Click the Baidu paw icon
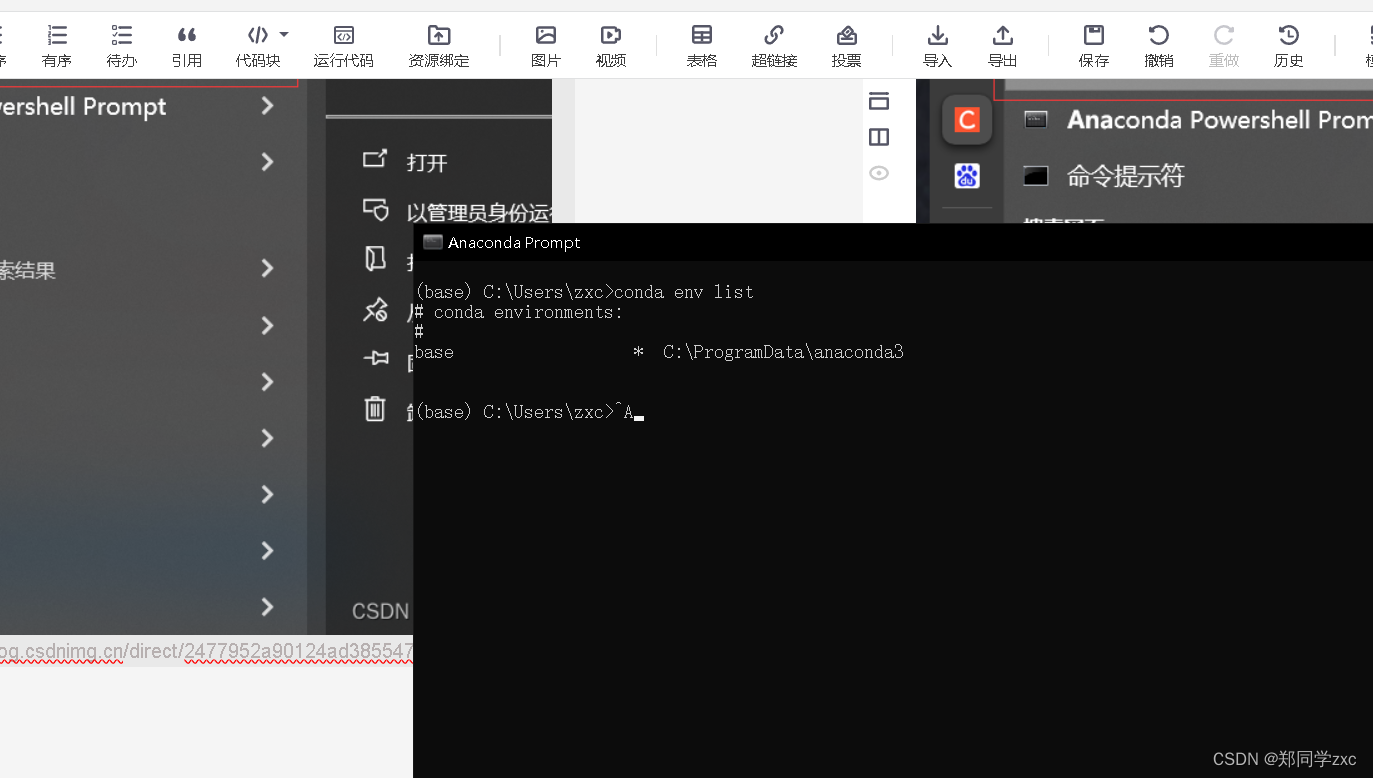1373x778 pixels. click(x=967, y=177)
